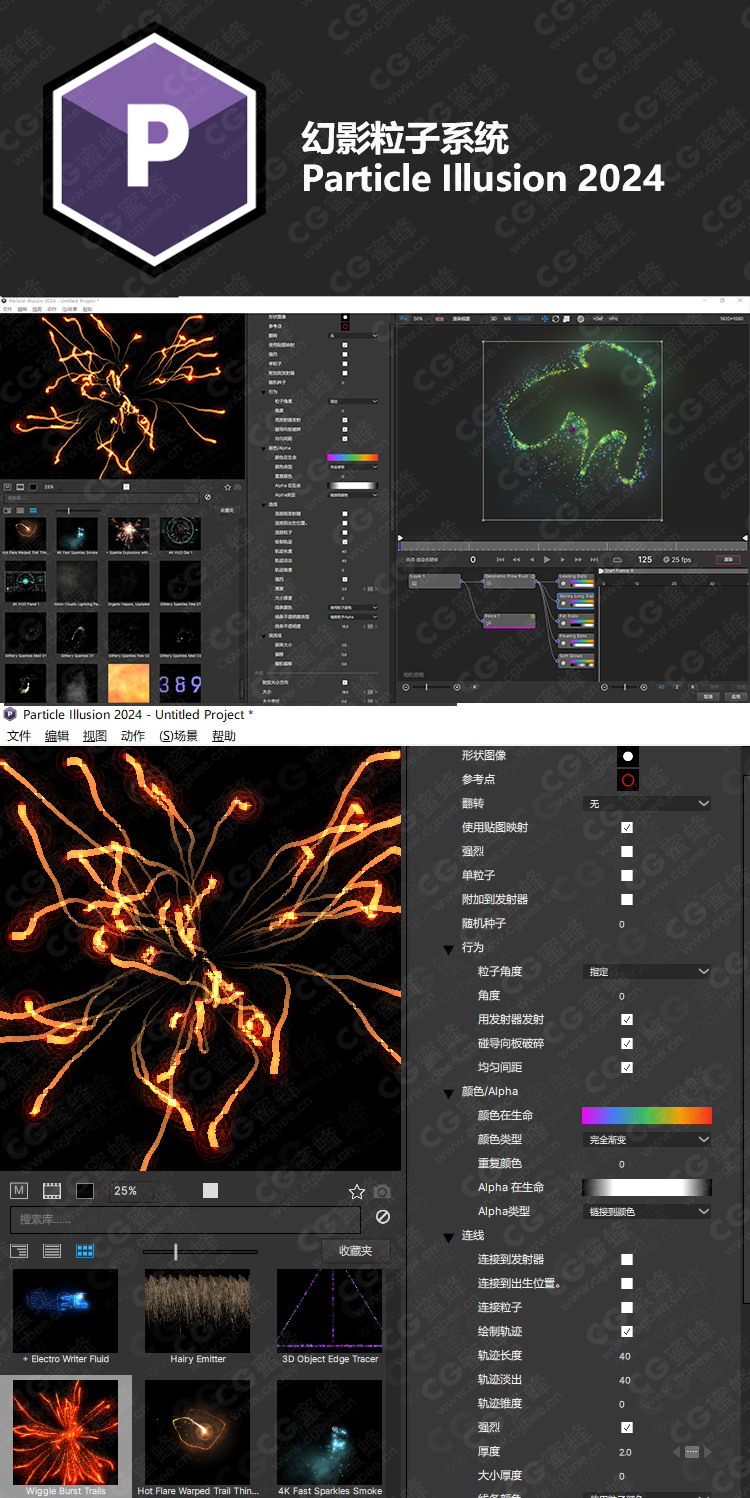Enable 连接粒子 checkbox in enlarged panel
Image resolution: width=750 pixels, height=1498 pixels.
click(x=627, y=1308)
